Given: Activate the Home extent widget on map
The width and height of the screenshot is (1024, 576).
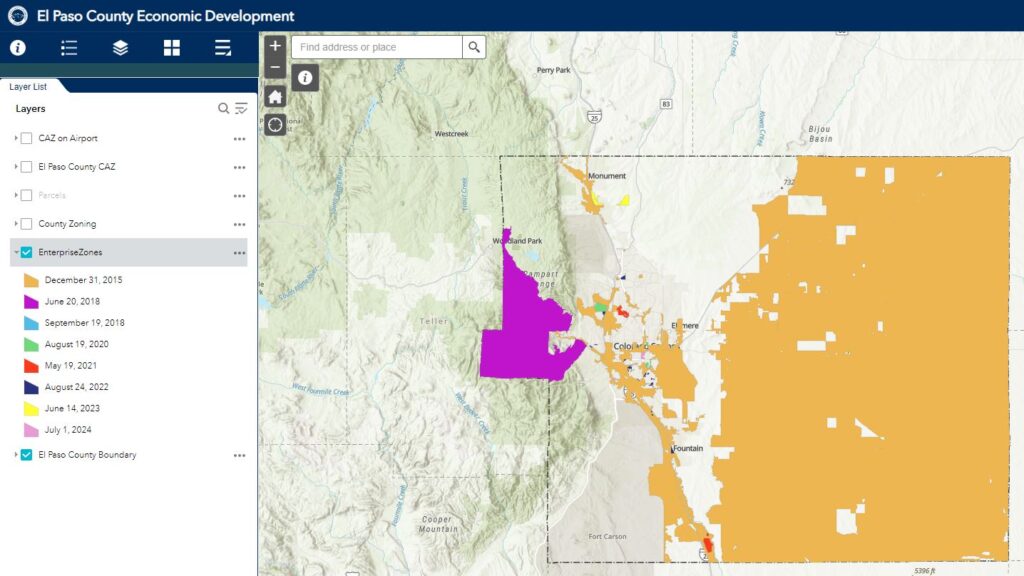Looking at the screenshot, I should 273,96.
